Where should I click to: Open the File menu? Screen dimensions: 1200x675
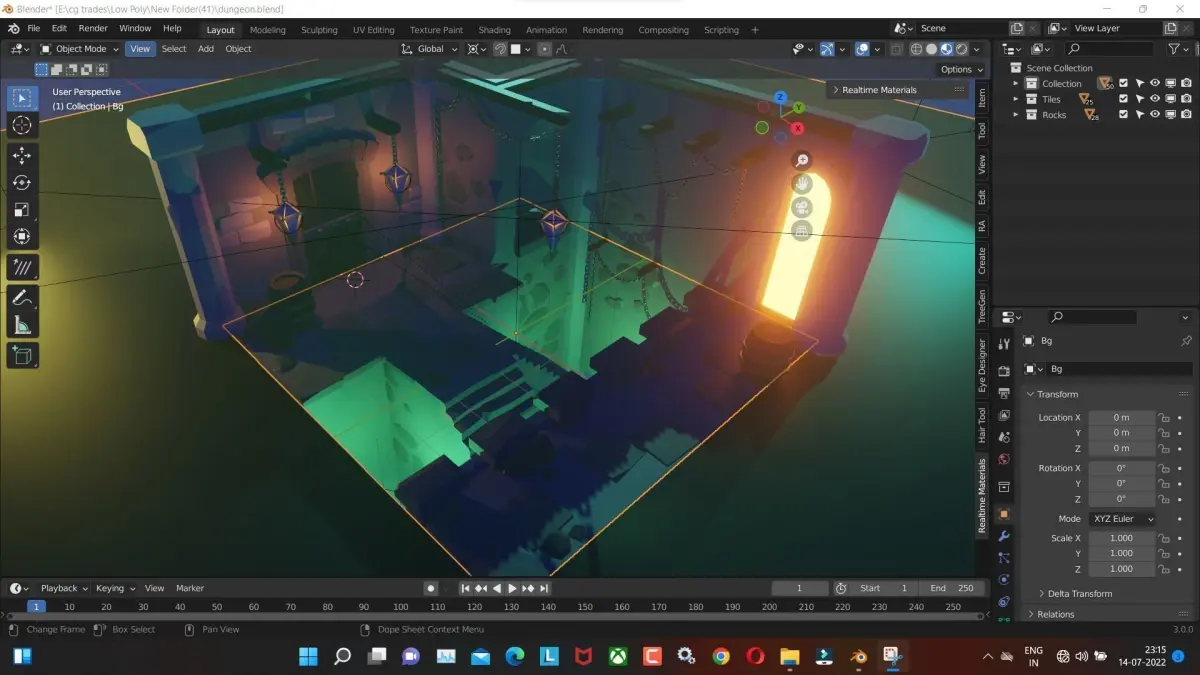(x=33, y=28)
